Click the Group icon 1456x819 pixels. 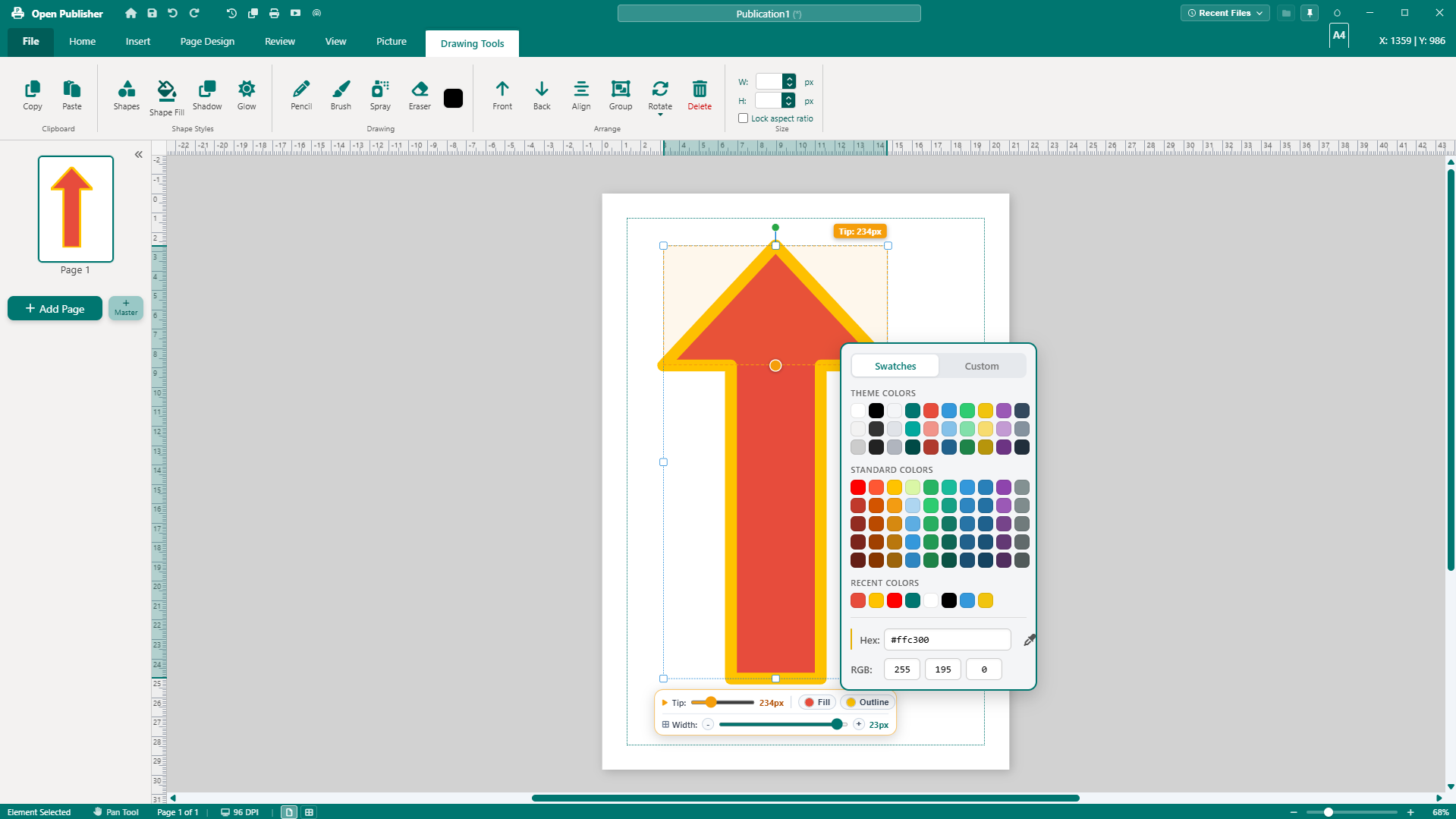tap(621, 89)
